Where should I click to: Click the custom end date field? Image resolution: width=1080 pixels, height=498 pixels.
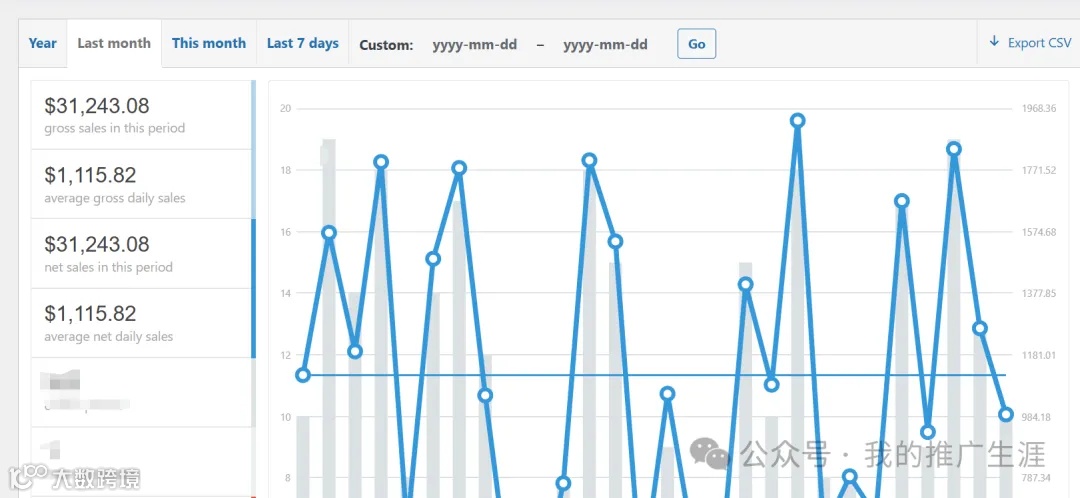pyautogui.click(x=605, y=45)
